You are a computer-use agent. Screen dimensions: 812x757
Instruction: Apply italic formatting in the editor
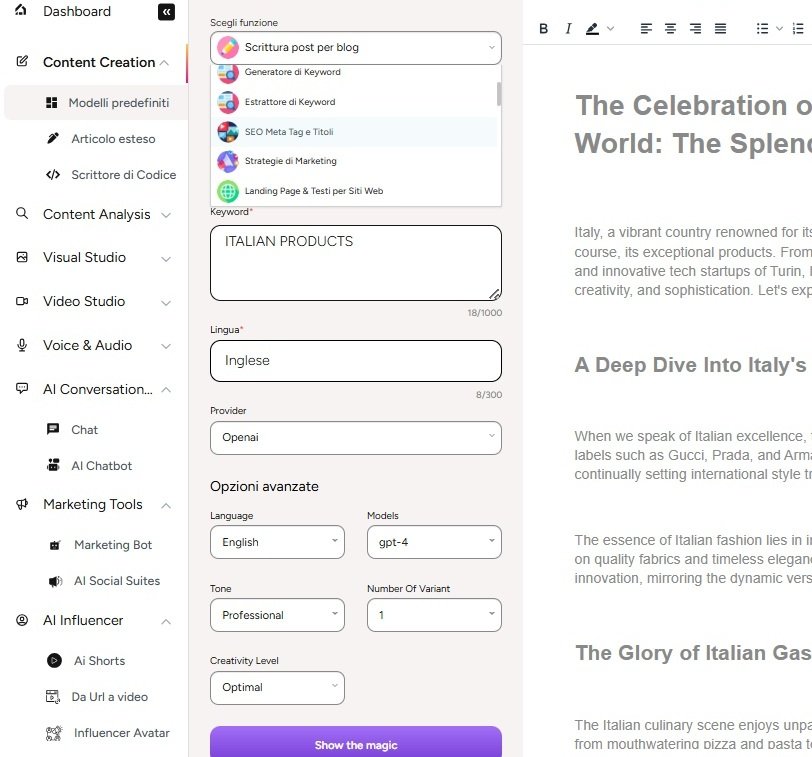pyautogui.click(x=568, y=29)
